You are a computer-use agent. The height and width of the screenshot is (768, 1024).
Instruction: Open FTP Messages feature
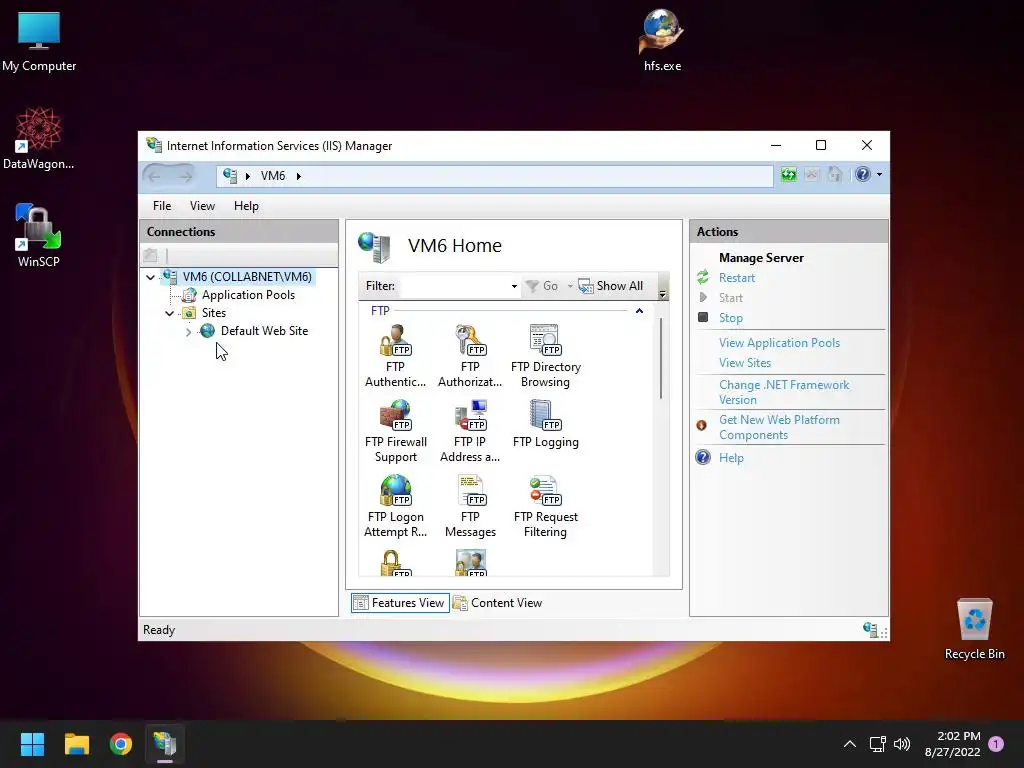coord(470,507)
